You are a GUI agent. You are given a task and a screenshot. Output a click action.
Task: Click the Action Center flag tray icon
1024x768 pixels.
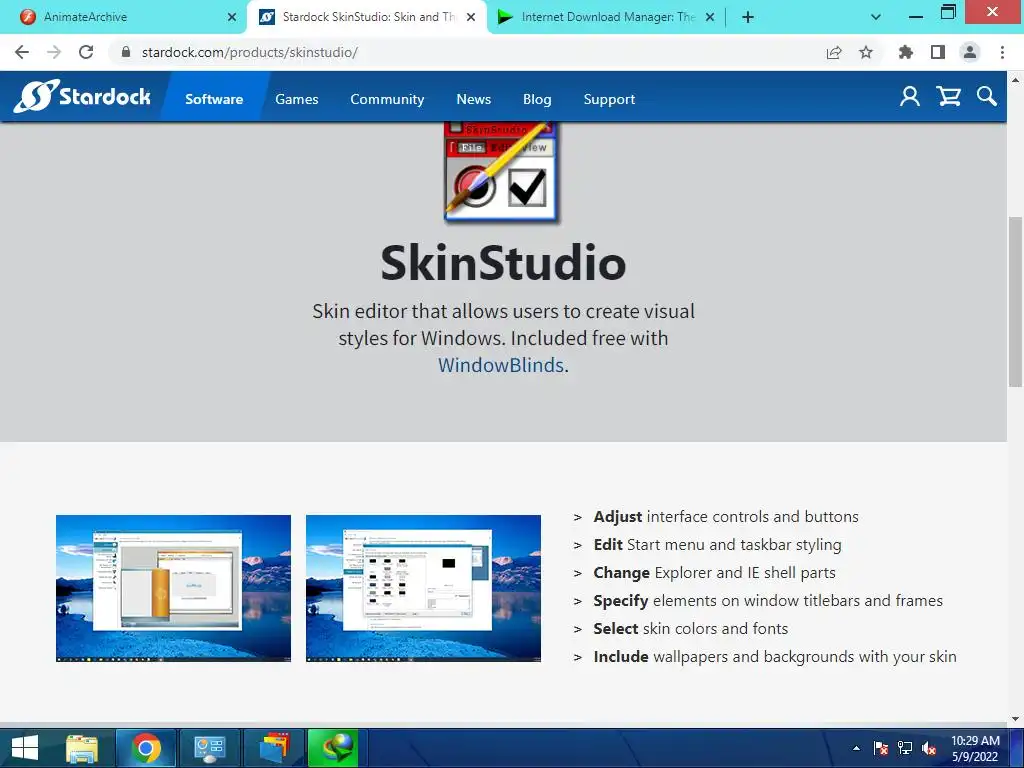pos(880,748)
